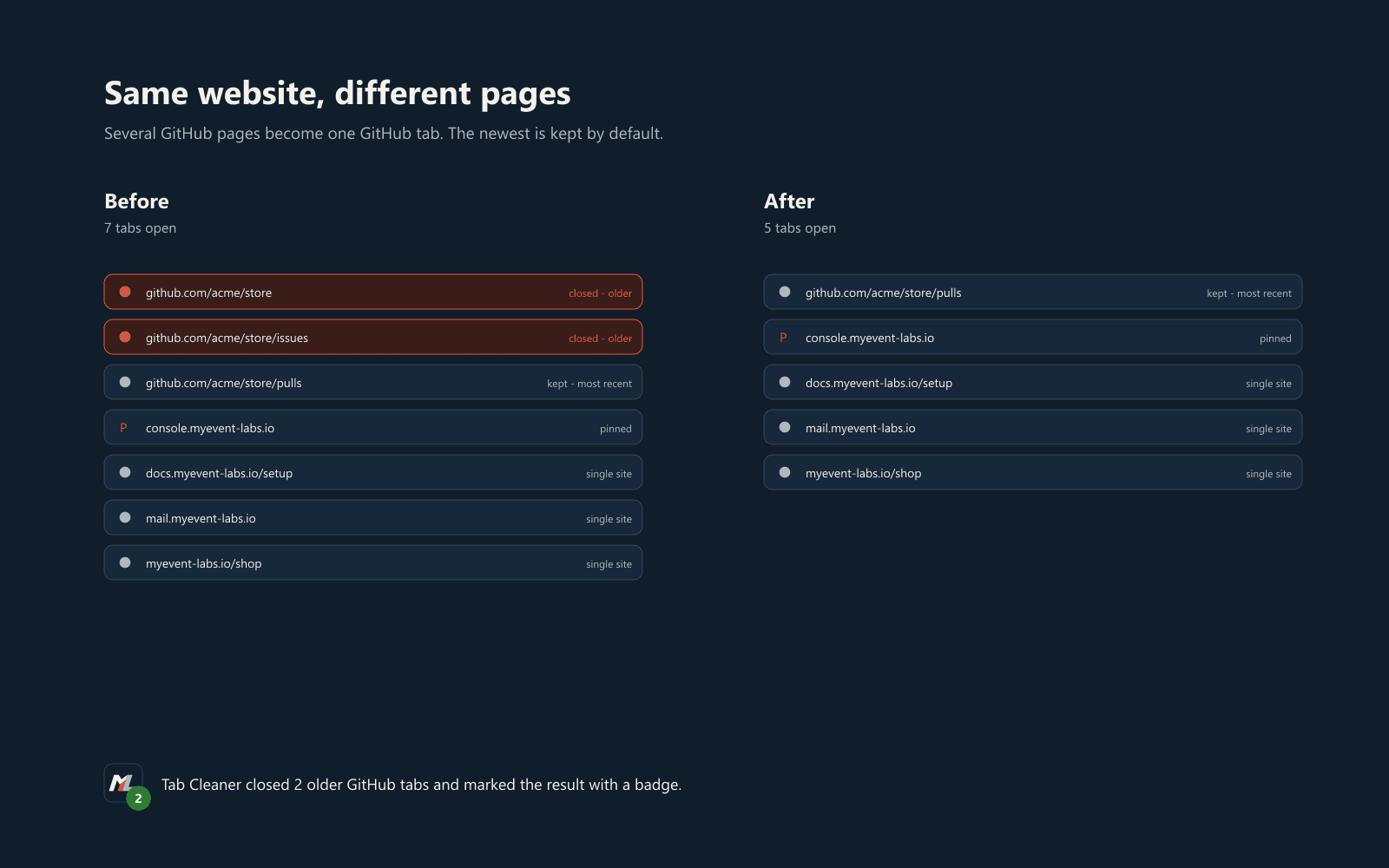The width and height of the screenshot is (1389, 868).
Task: Click 'closed - older' label on acme/store row
Action: point(600,293)
